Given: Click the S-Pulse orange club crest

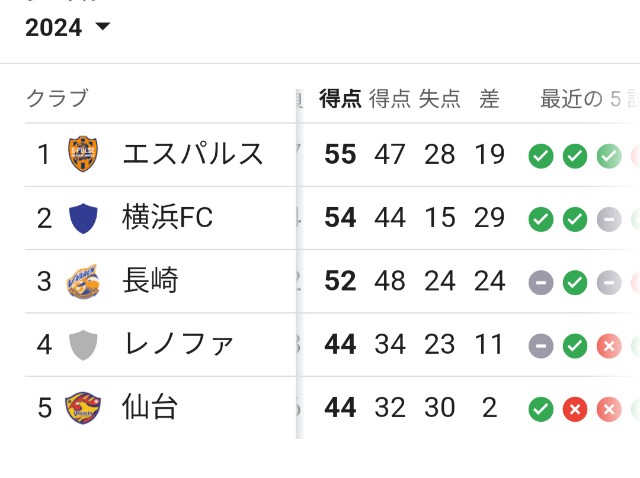Looking at the screenshot, I should point(83,154).
